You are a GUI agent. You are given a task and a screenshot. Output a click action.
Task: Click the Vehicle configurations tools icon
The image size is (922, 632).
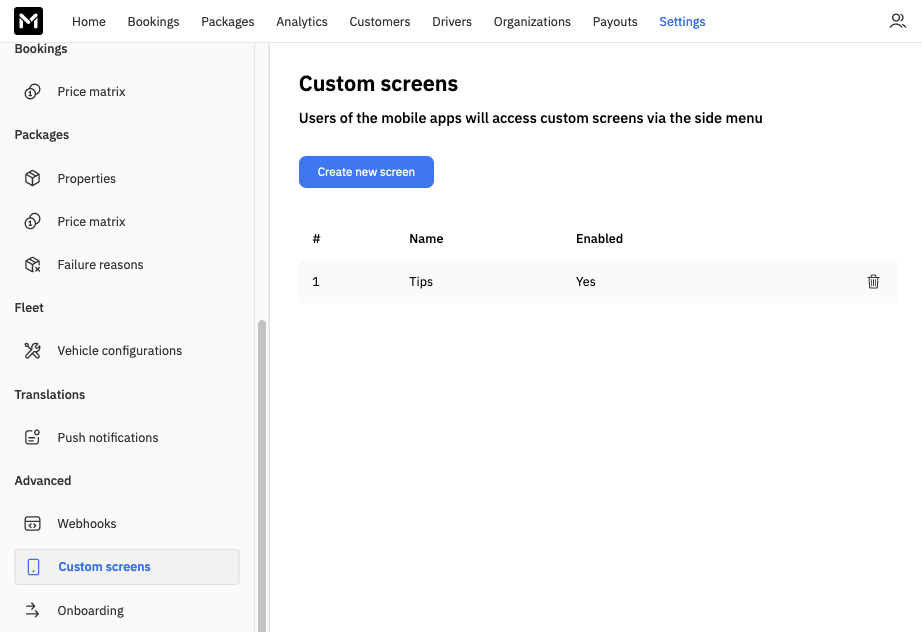(x=32, y=351)
